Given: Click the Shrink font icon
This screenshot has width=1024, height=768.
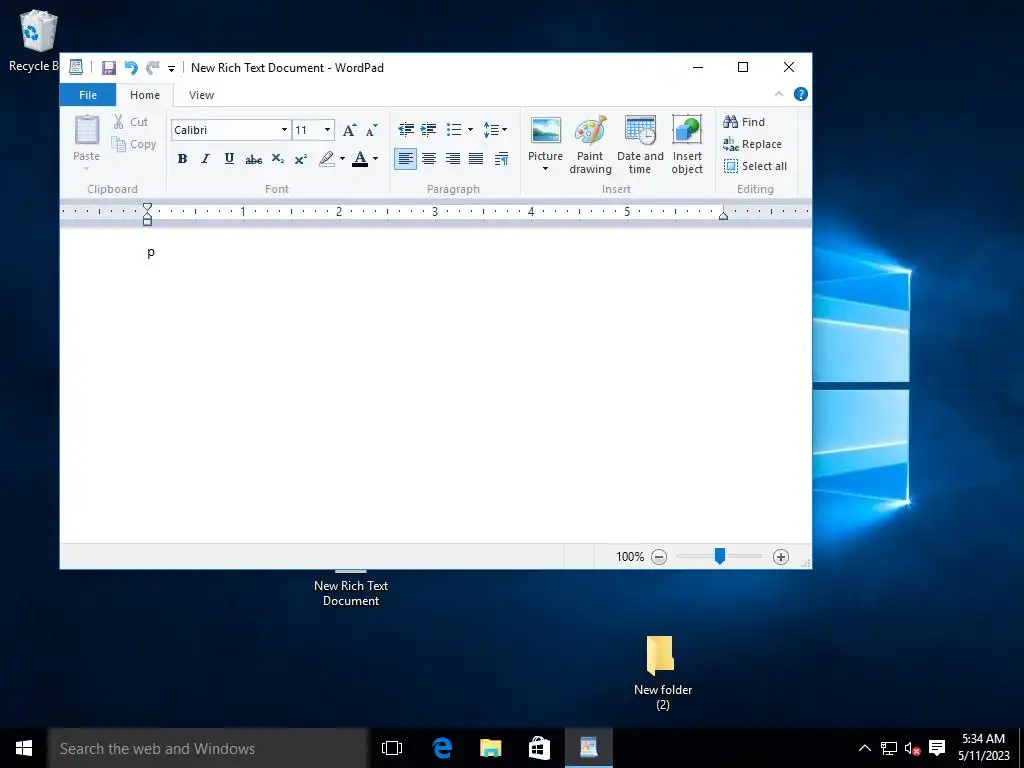Looking at the screenshot, I should tap(372, 130).
